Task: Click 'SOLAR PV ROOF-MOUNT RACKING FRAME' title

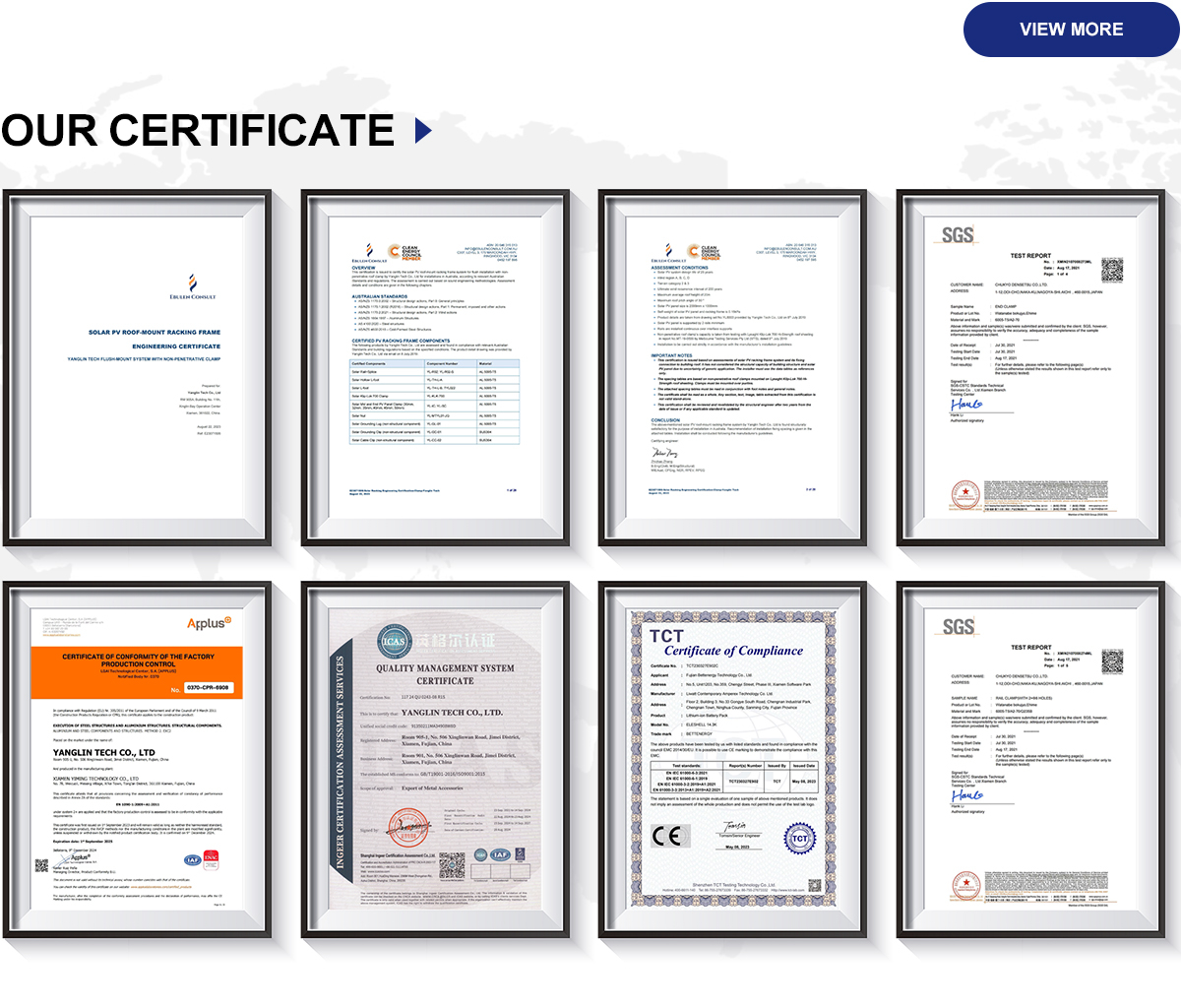Action: point(155,333)
